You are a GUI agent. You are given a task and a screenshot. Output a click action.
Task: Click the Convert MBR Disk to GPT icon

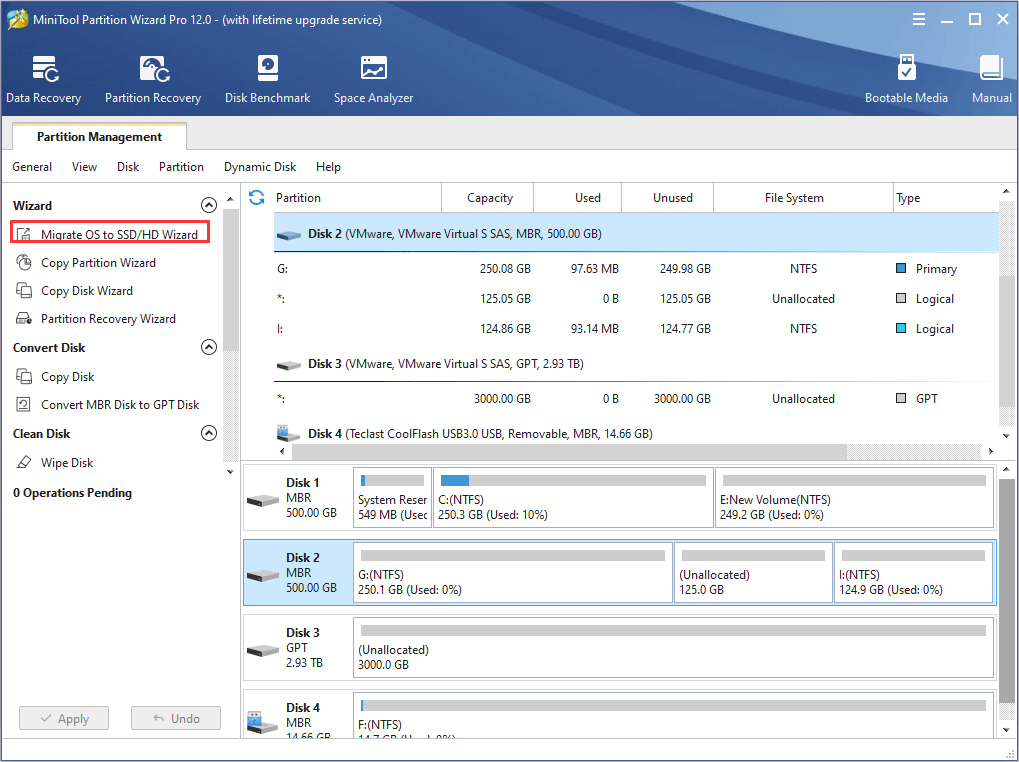[24, 405]
